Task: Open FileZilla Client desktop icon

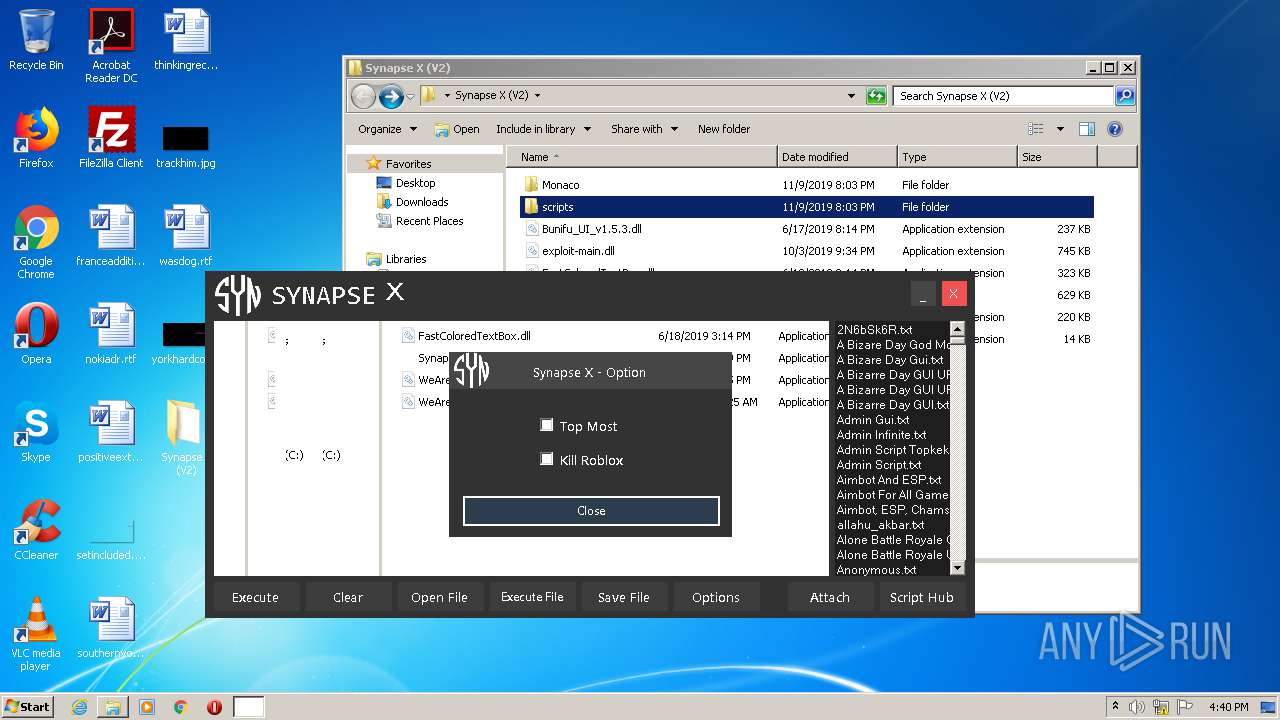Action: 111,138
